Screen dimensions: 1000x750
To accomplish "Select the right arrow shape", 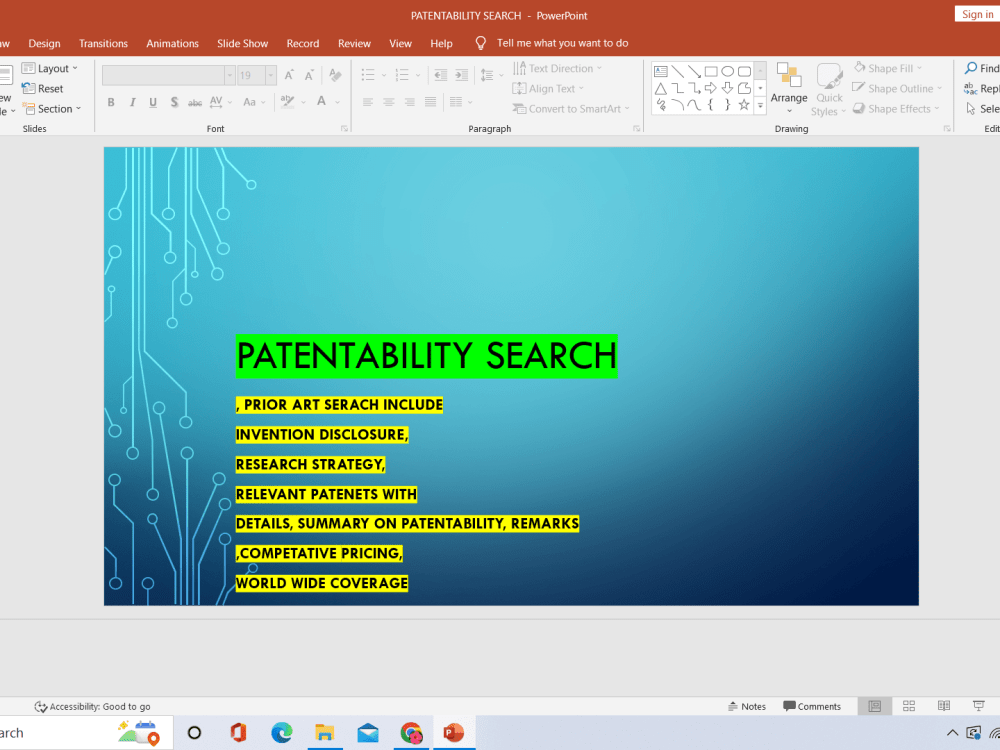I will [710, 88].
